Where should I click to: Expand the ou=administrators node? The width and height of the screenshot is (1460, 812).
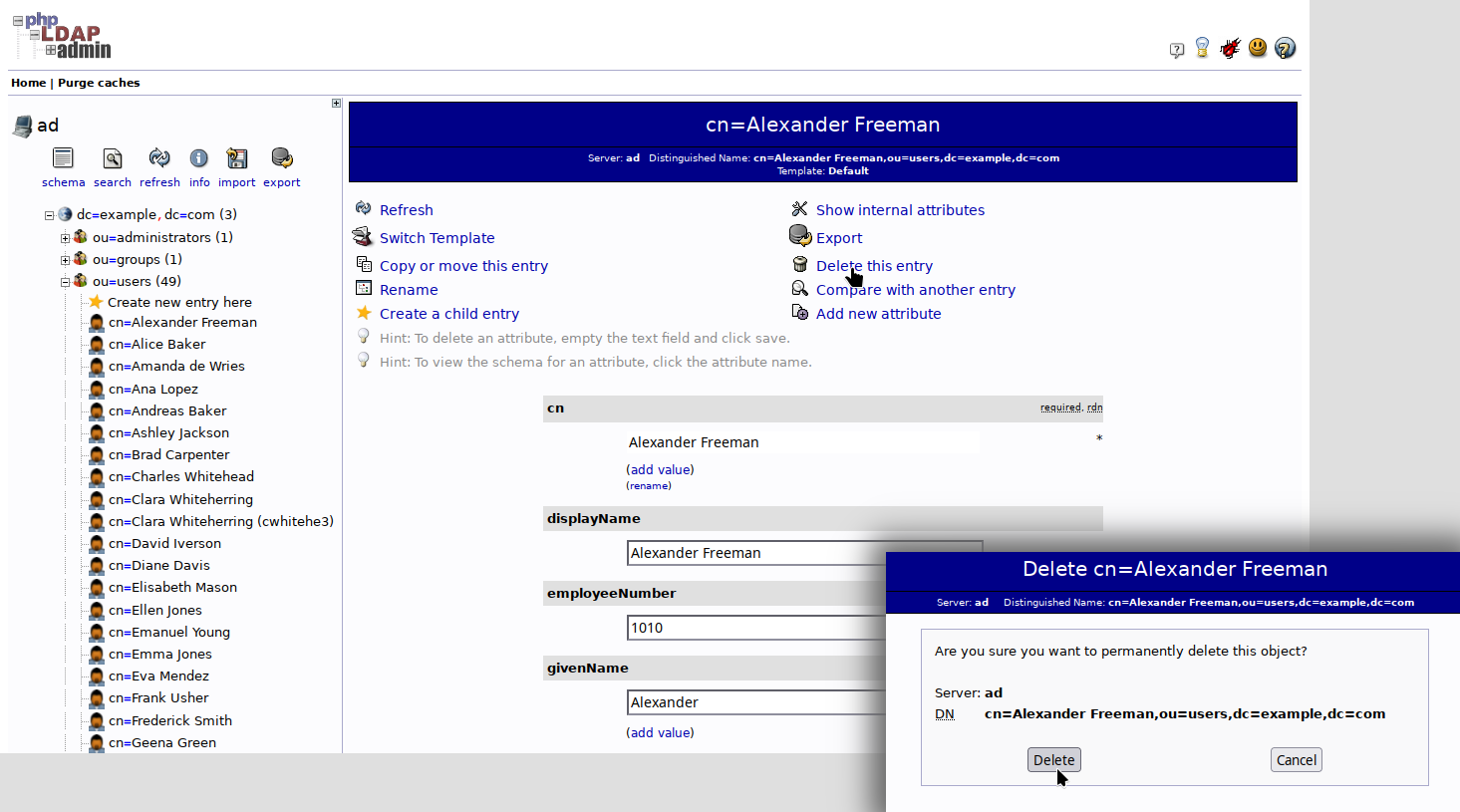[64, 237]
